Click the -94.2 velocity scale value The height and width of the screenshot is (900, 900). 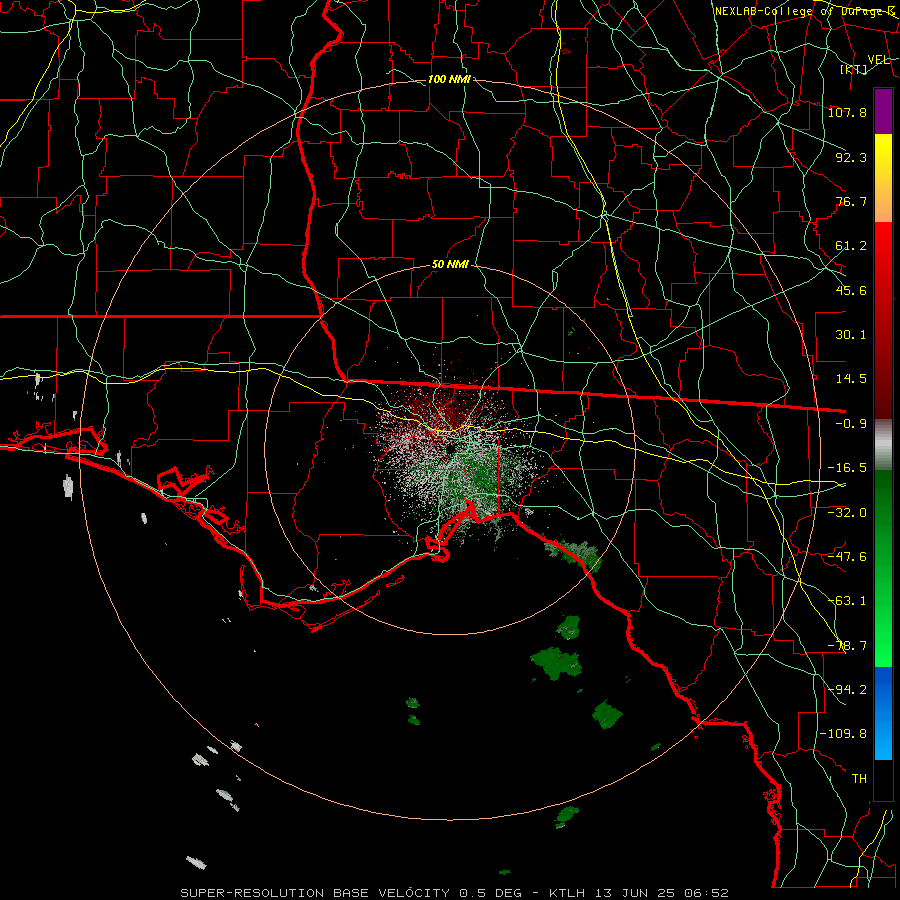point(847,689)
